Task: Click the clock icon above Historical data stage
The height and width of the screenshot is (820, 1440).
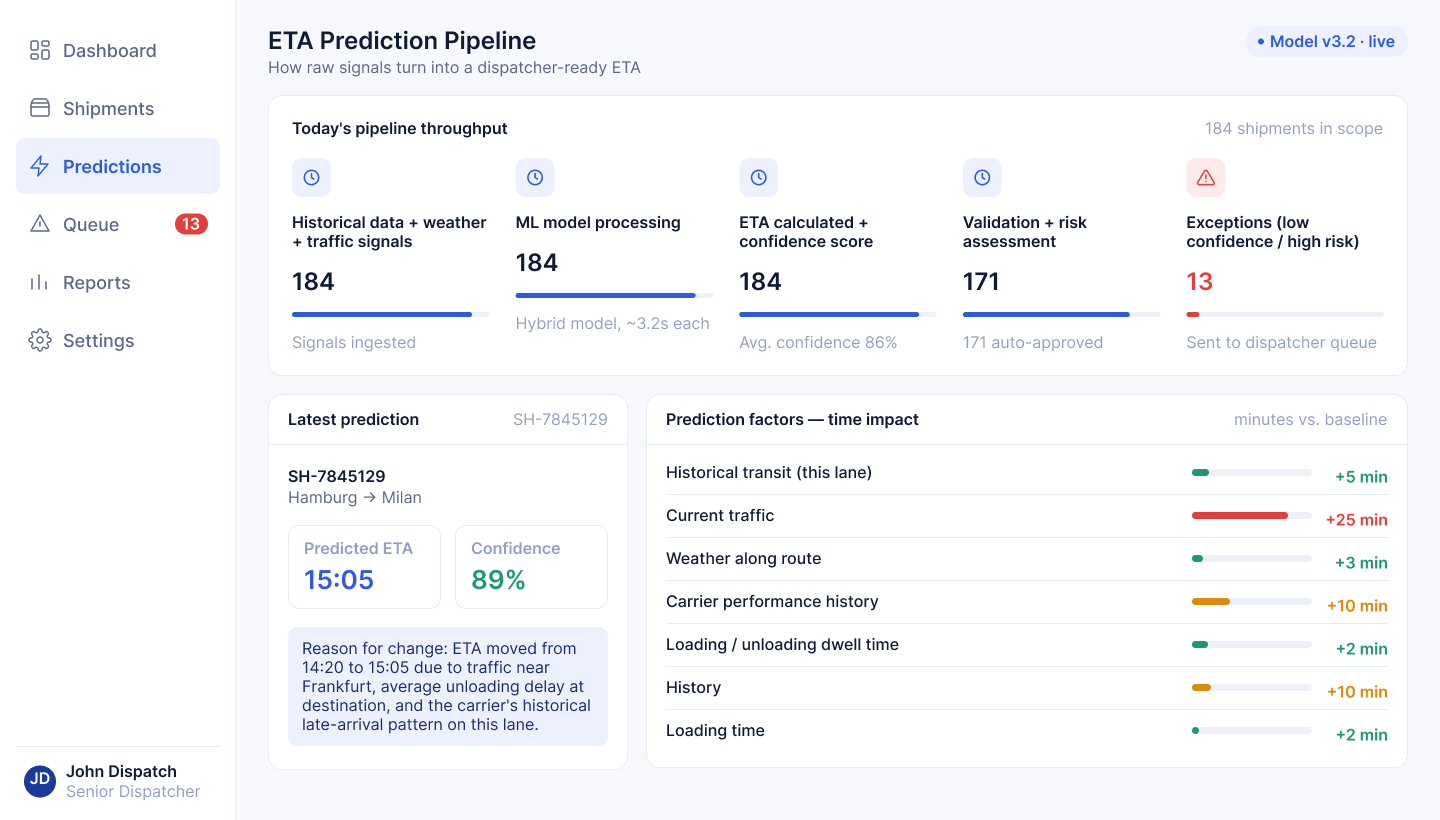Action: tap(311, 177)
